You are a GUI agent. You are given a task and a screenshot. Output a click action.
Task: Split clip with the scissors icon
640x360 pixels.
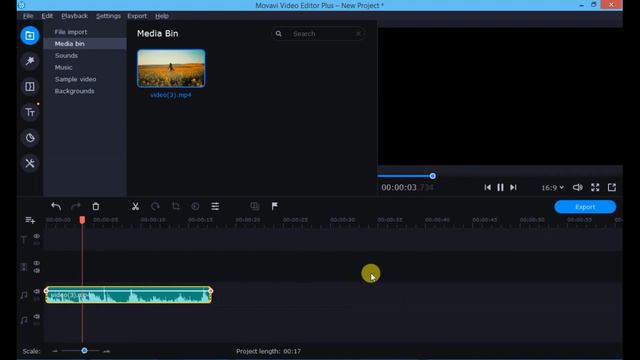[135, 207]
